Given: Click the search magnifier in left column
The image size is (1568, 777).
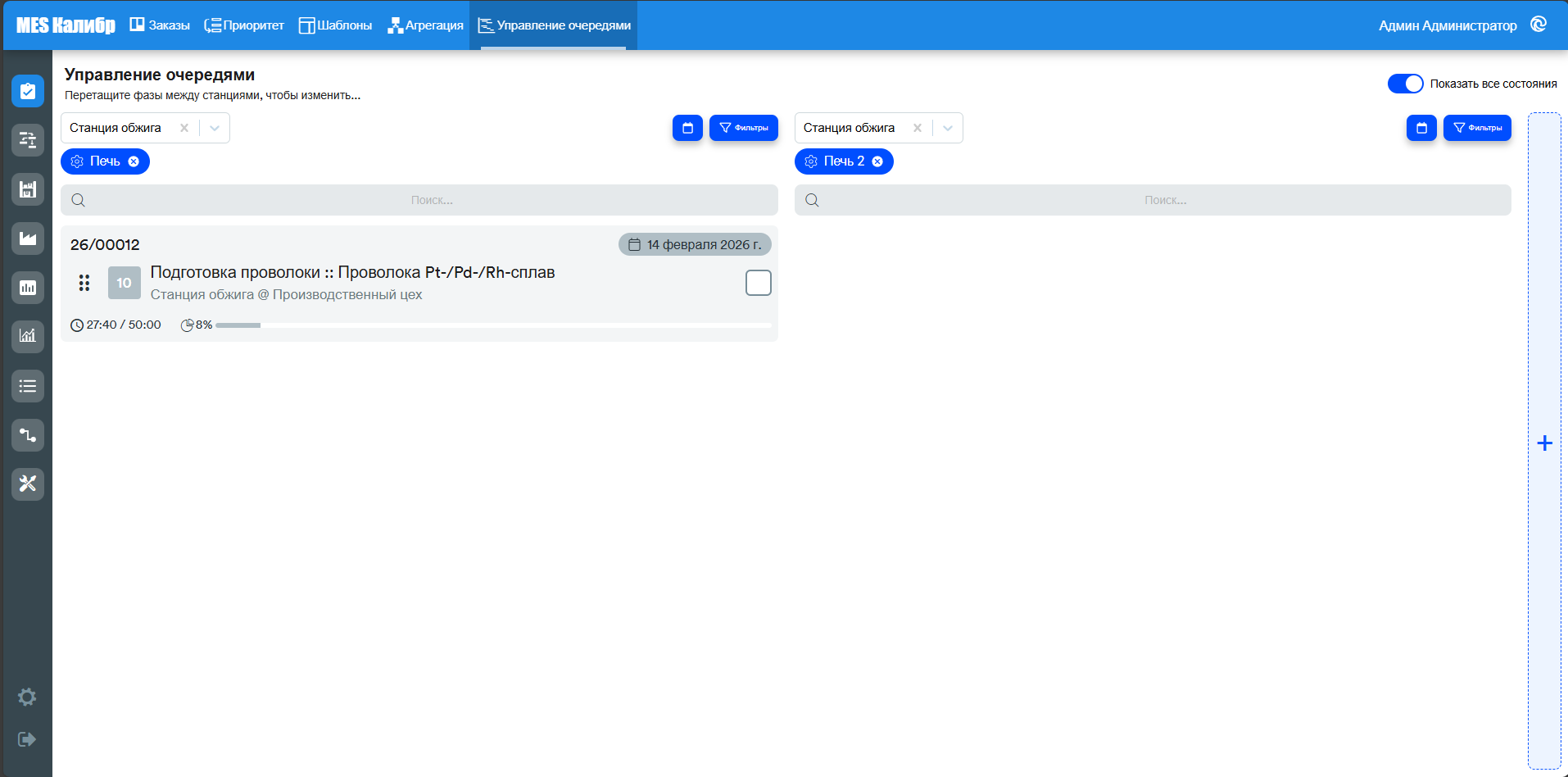Looking at the screenshot, I should [x=78, y=200].
